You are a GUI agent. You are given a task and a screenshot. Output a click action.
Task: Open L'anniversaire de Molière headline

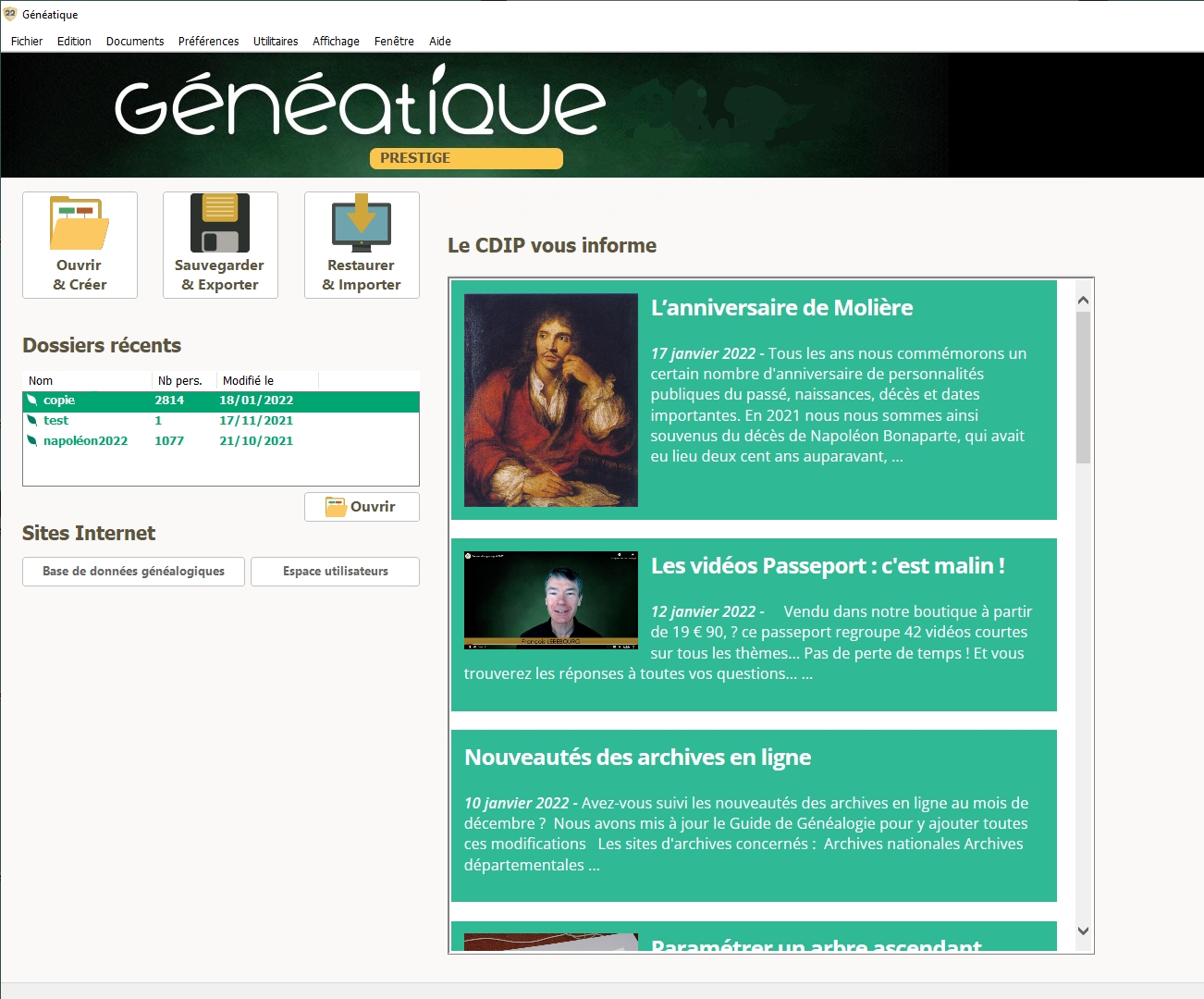[781, 308]
